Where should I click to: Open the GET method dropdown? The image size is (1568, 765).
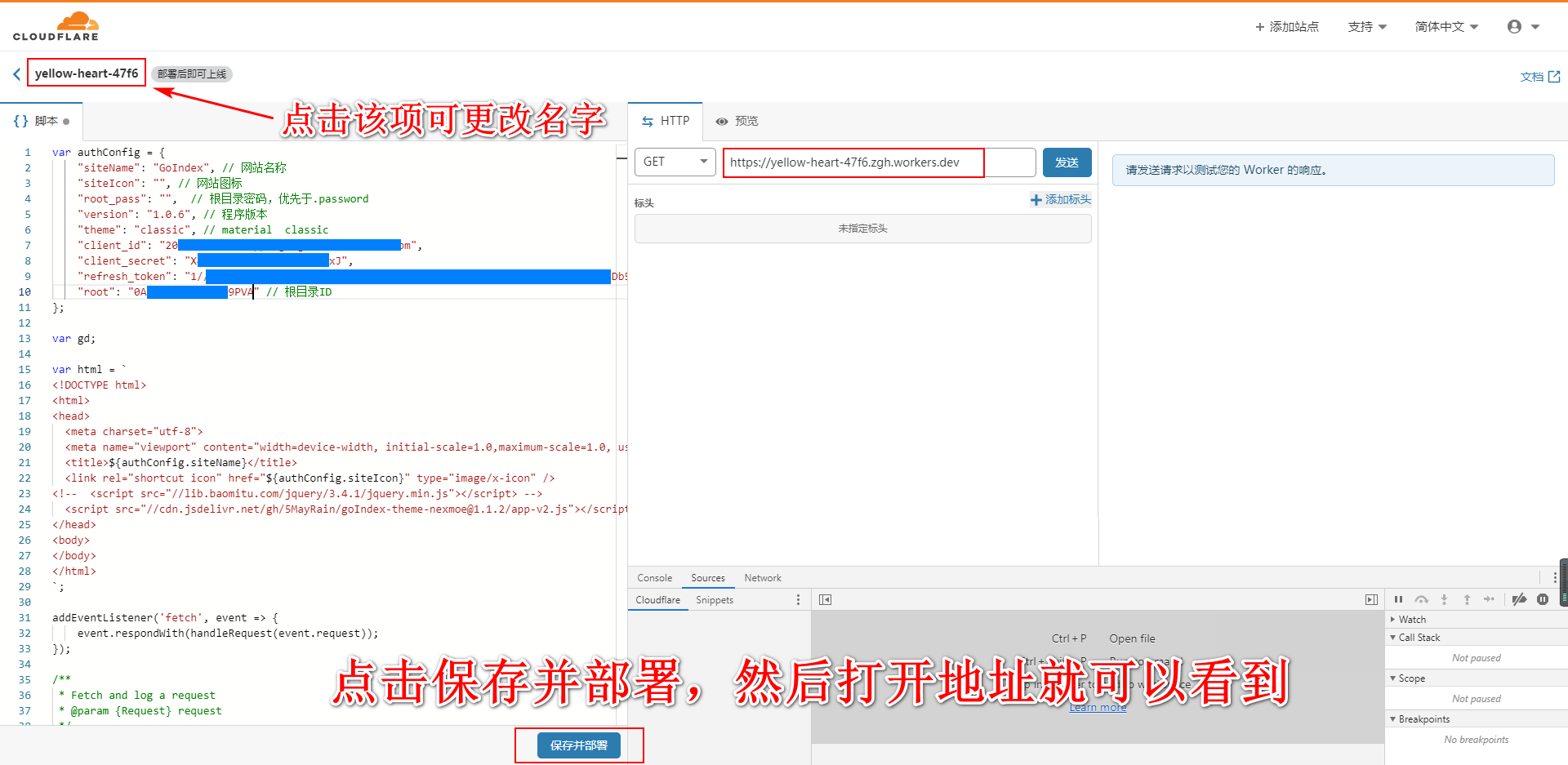[x=675, y=162]
